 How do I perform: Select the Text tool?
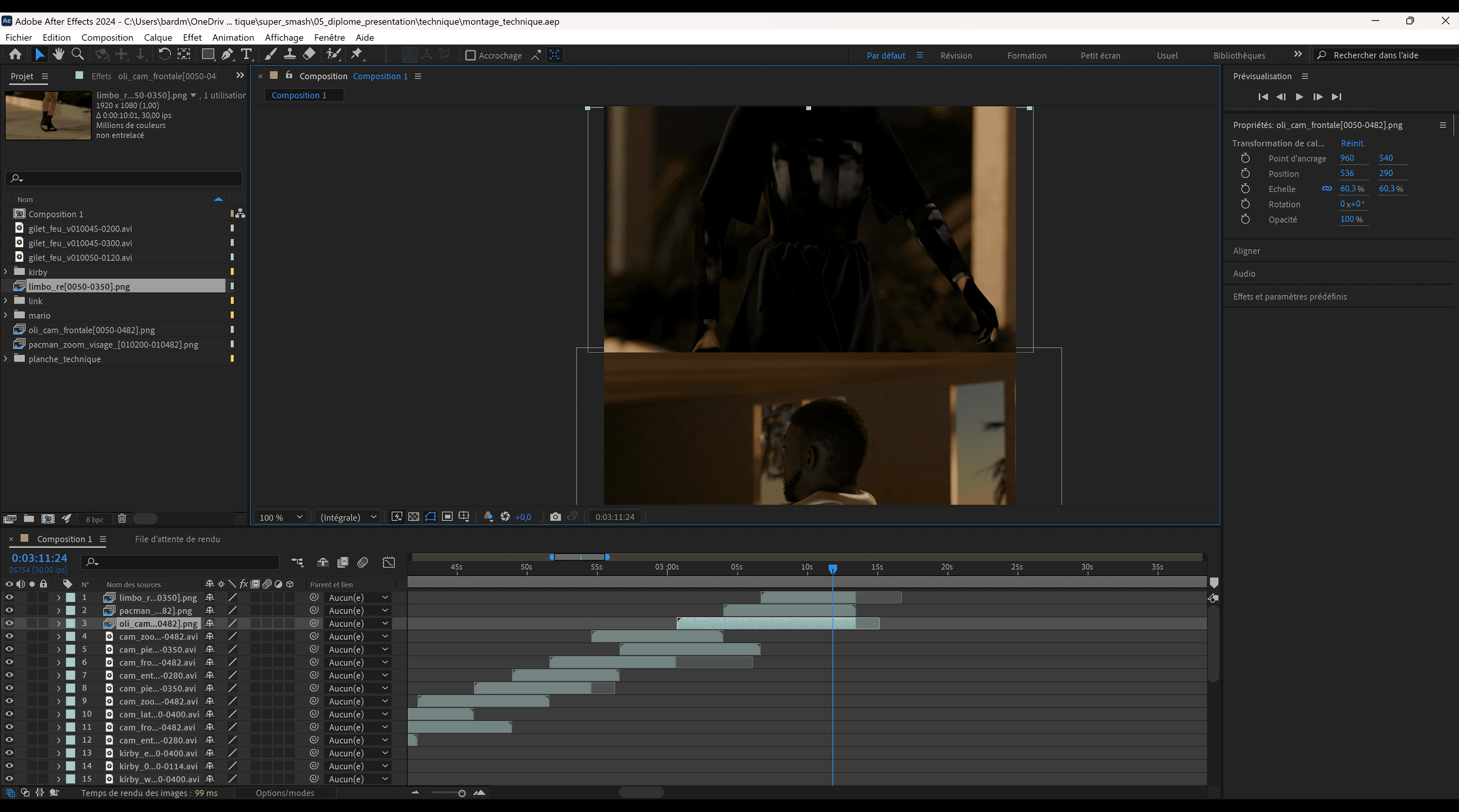point(246,55)
